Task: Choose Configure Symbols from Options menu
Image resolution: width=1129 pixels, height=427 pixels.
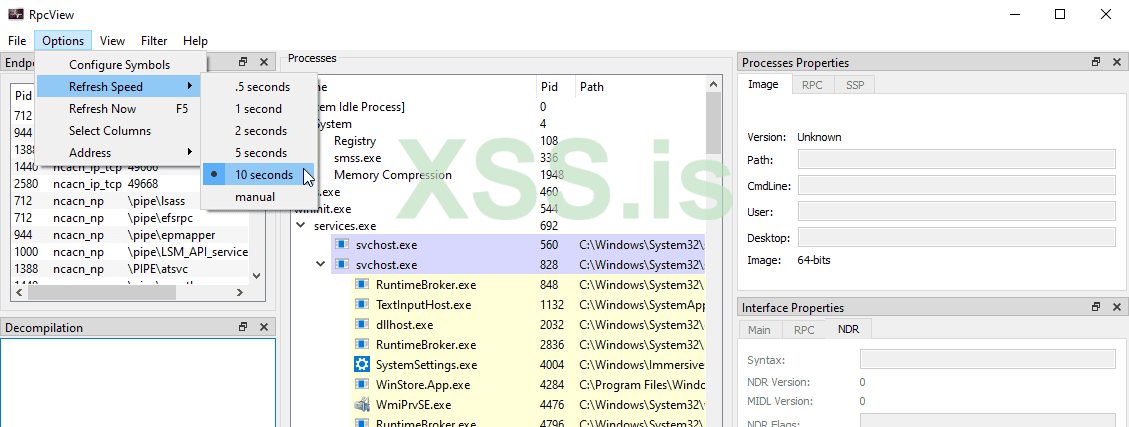Action: pos(120,65)
